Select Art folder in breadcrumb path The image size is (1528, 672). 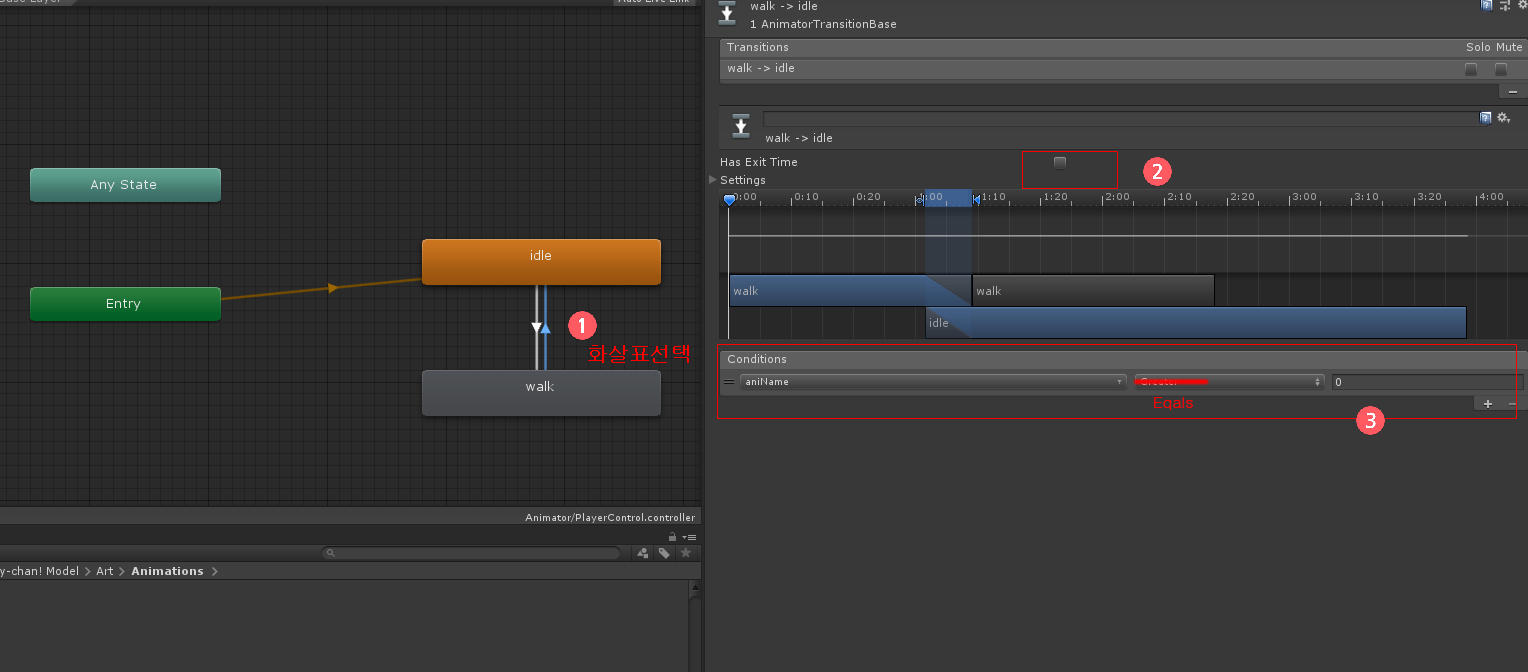tap(105, 571)
